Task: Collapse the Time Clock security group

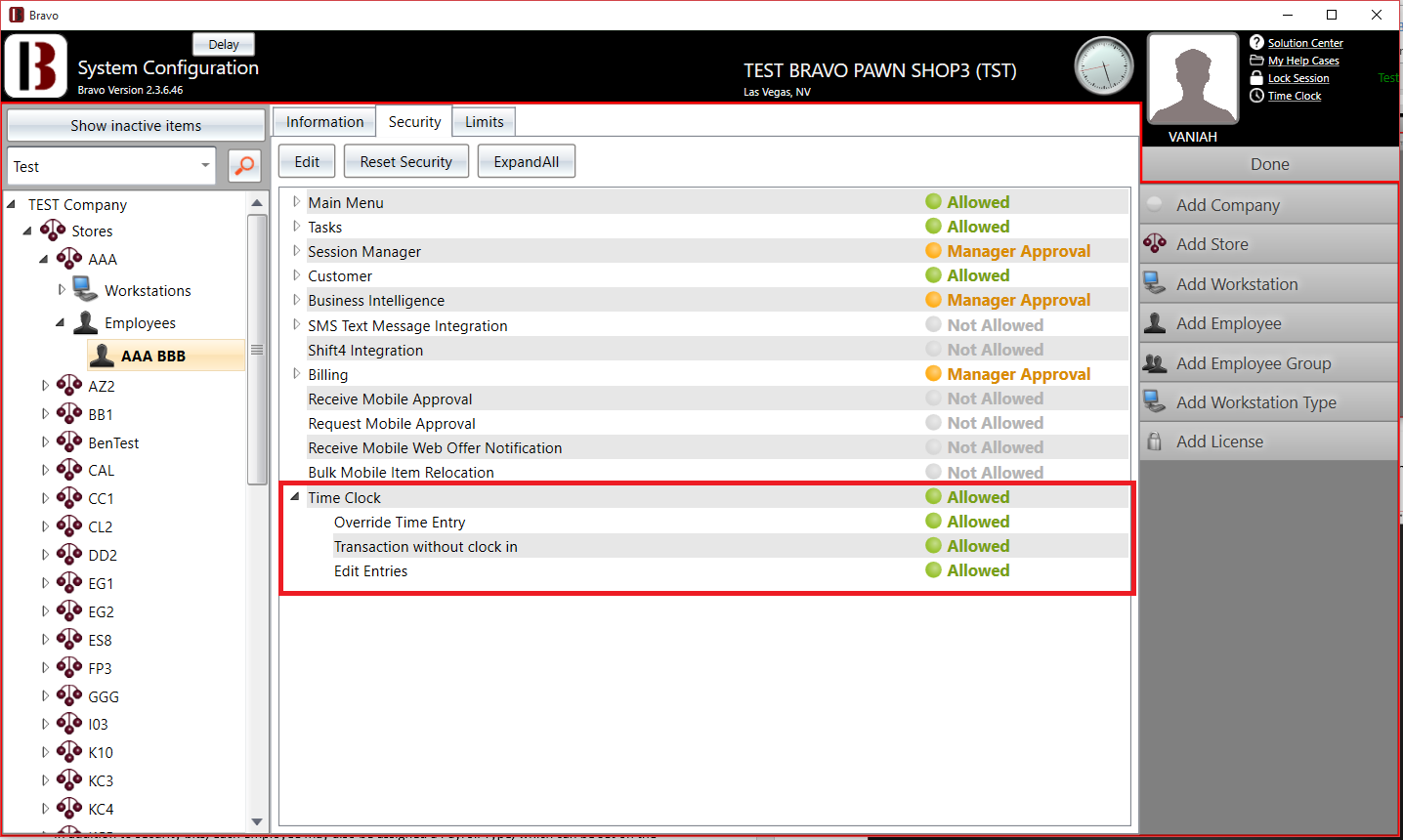Action: pyautogui.click(x=295, y=496)
